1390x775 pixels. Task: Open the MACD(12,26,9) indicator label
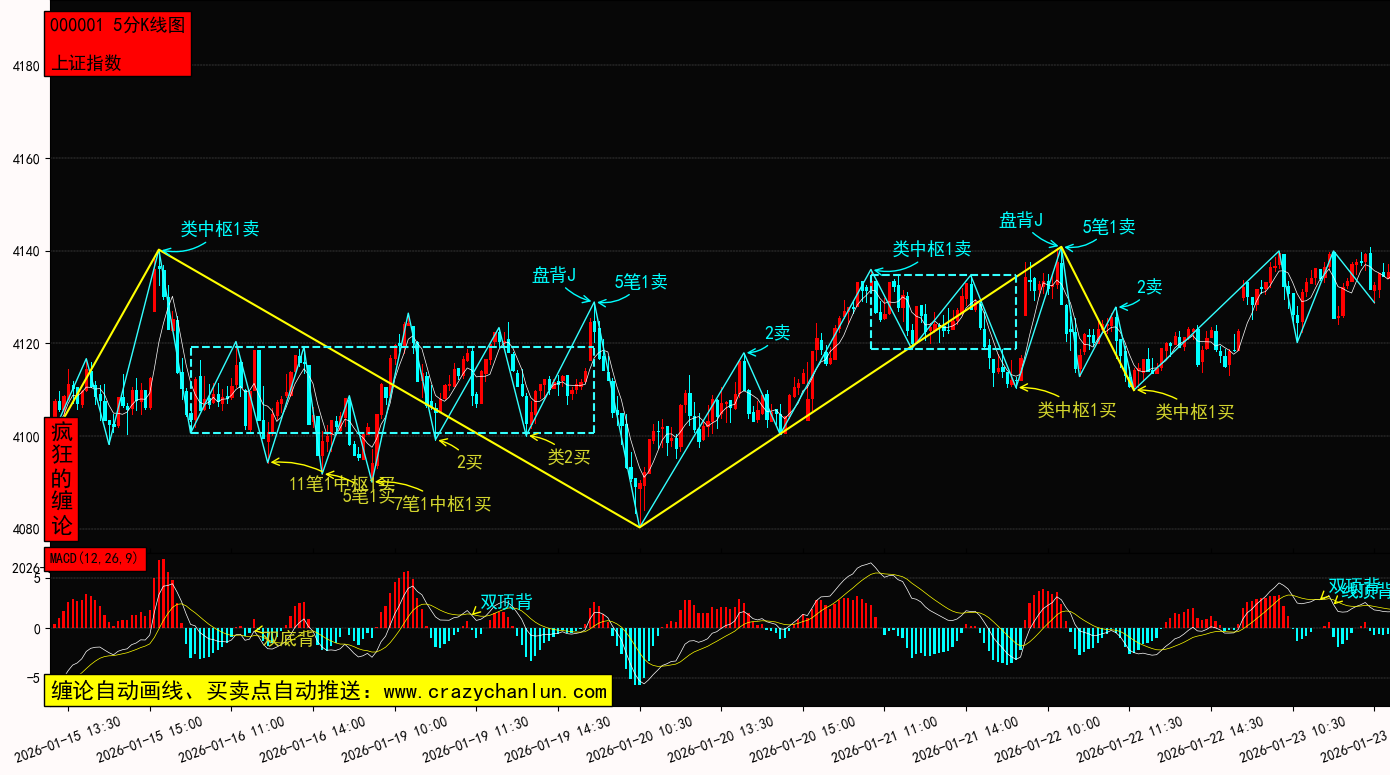click(x=95, y=559)
